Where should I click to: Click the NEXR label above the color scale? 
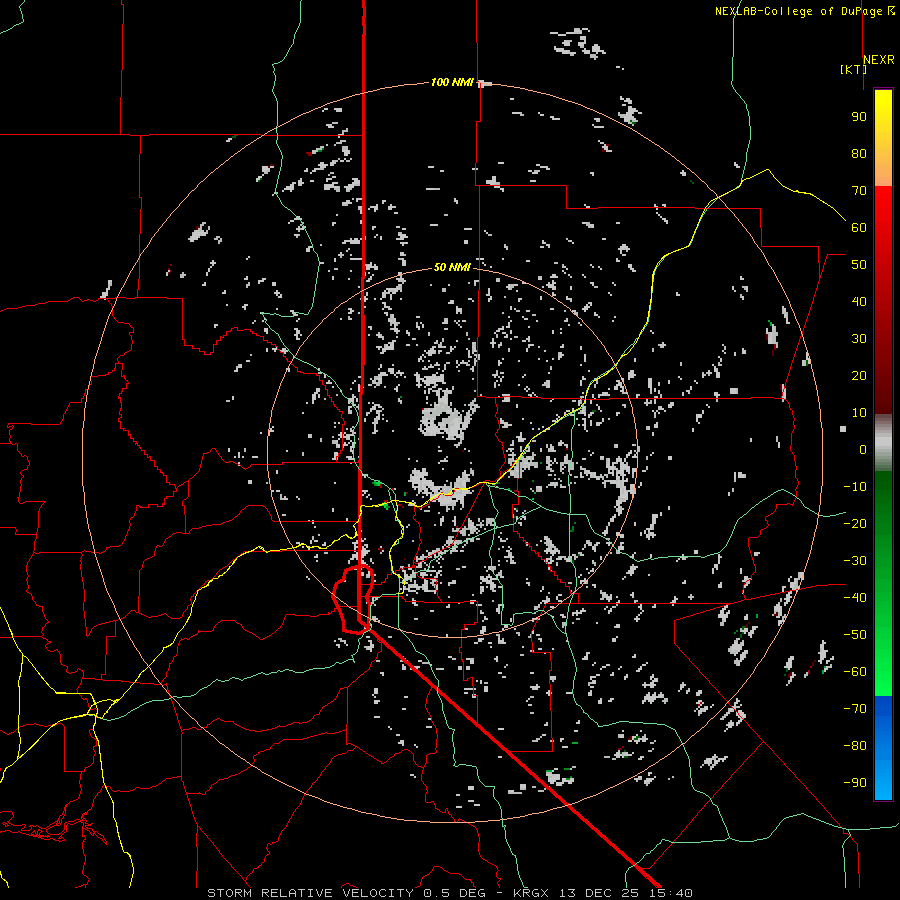(x=879, y=59)
